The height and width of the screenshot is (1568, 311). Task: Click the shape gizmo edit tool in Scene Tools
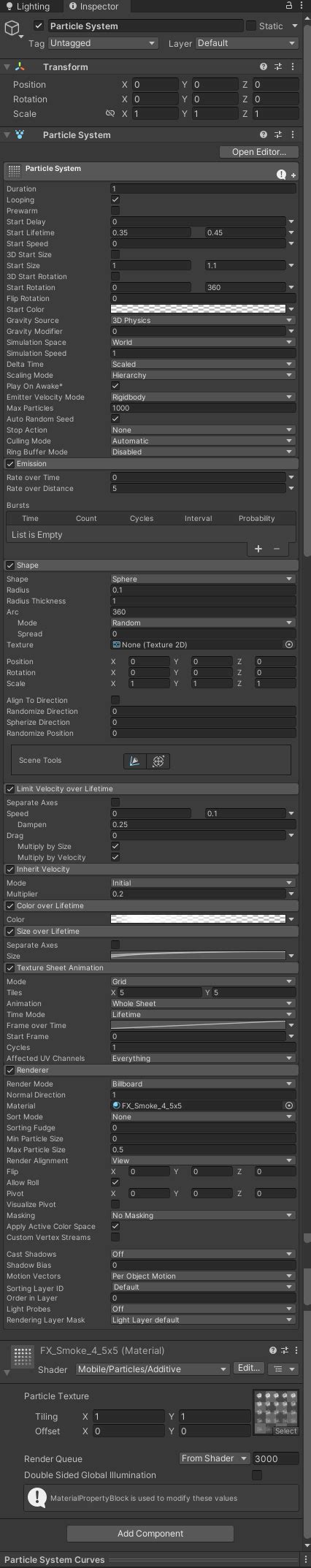134,761
